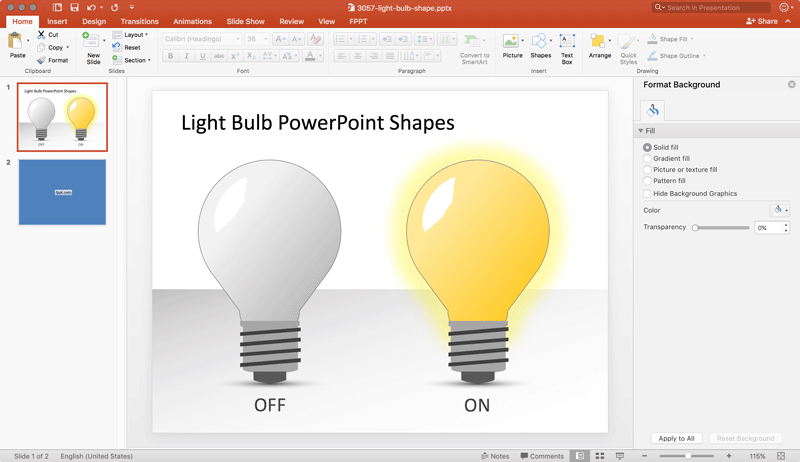The height and width of the screenshot is (462, 800).
Task: Insert a Picture from the ribbon
Action: pyautogui.click(x=512, y=42)
